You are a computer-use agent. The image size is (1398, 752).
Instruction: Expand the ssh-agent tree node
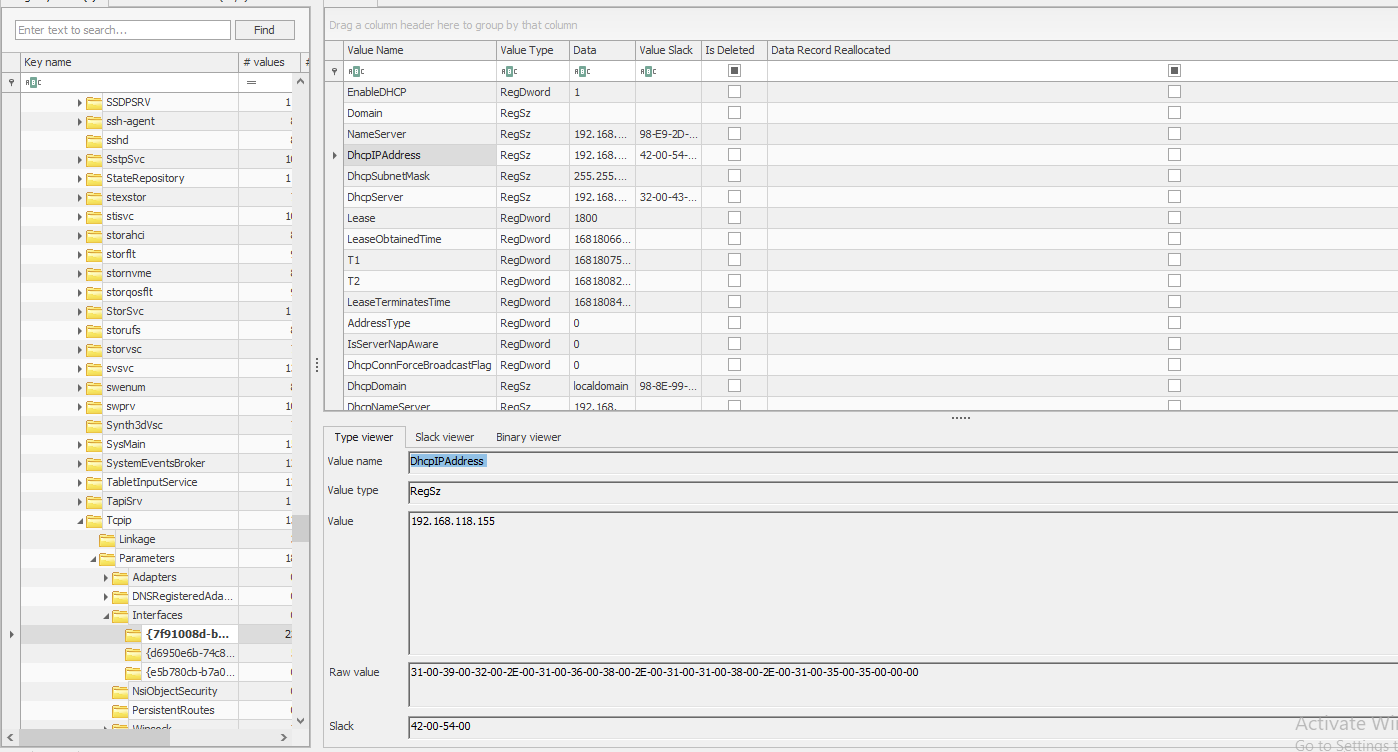tap(80, 122)
